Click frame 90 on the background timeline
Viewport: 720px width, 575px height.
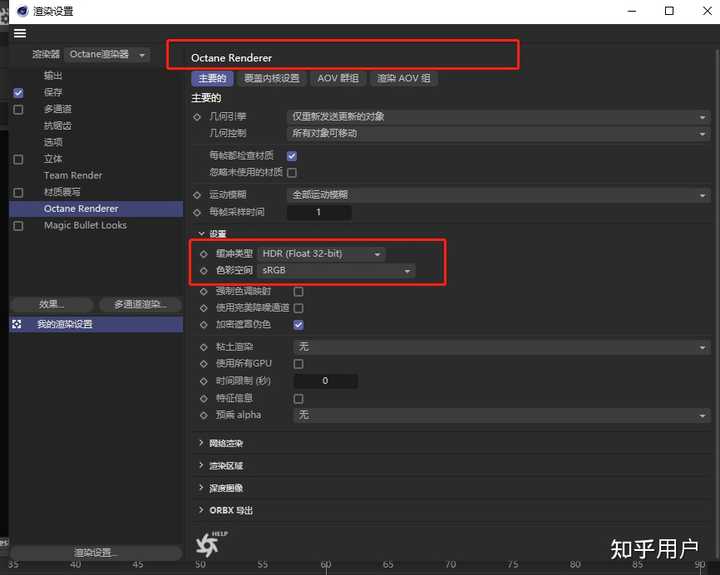[700, 565]
